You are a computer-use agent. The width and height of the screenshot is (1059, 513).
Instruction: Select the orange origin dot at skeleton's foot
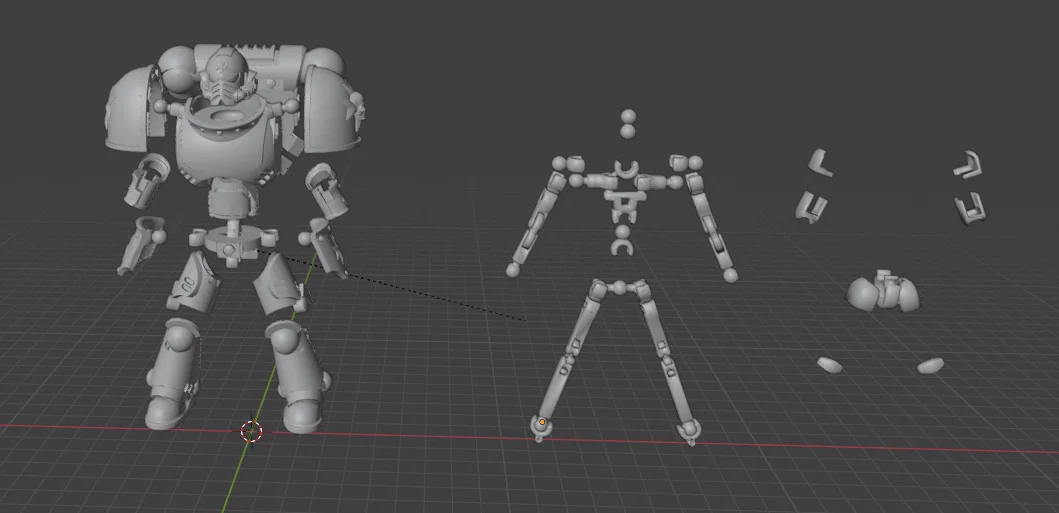tap(542, 423)
